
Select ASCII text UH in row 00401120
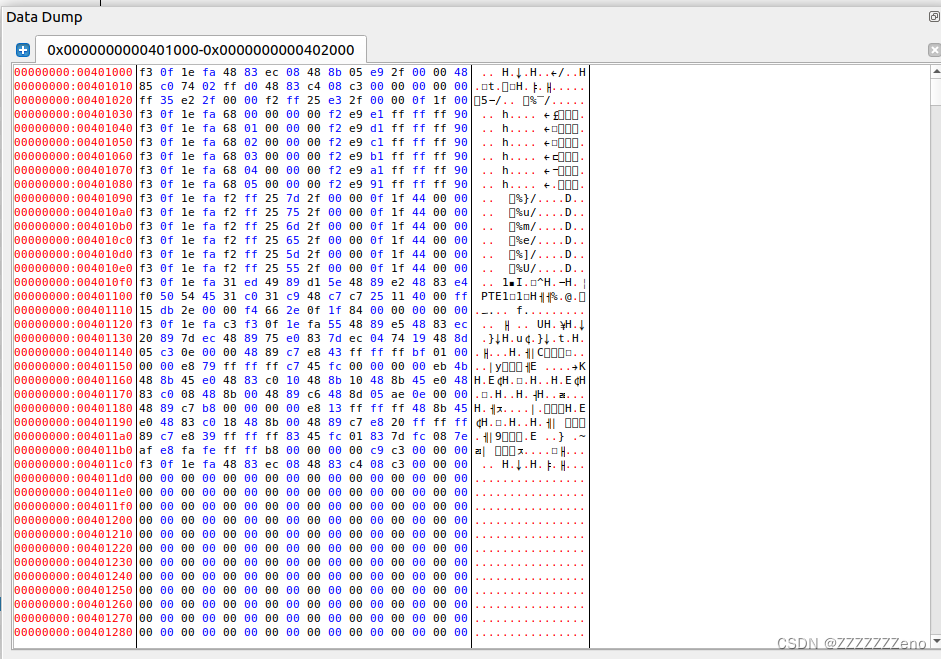coord(544,324)
